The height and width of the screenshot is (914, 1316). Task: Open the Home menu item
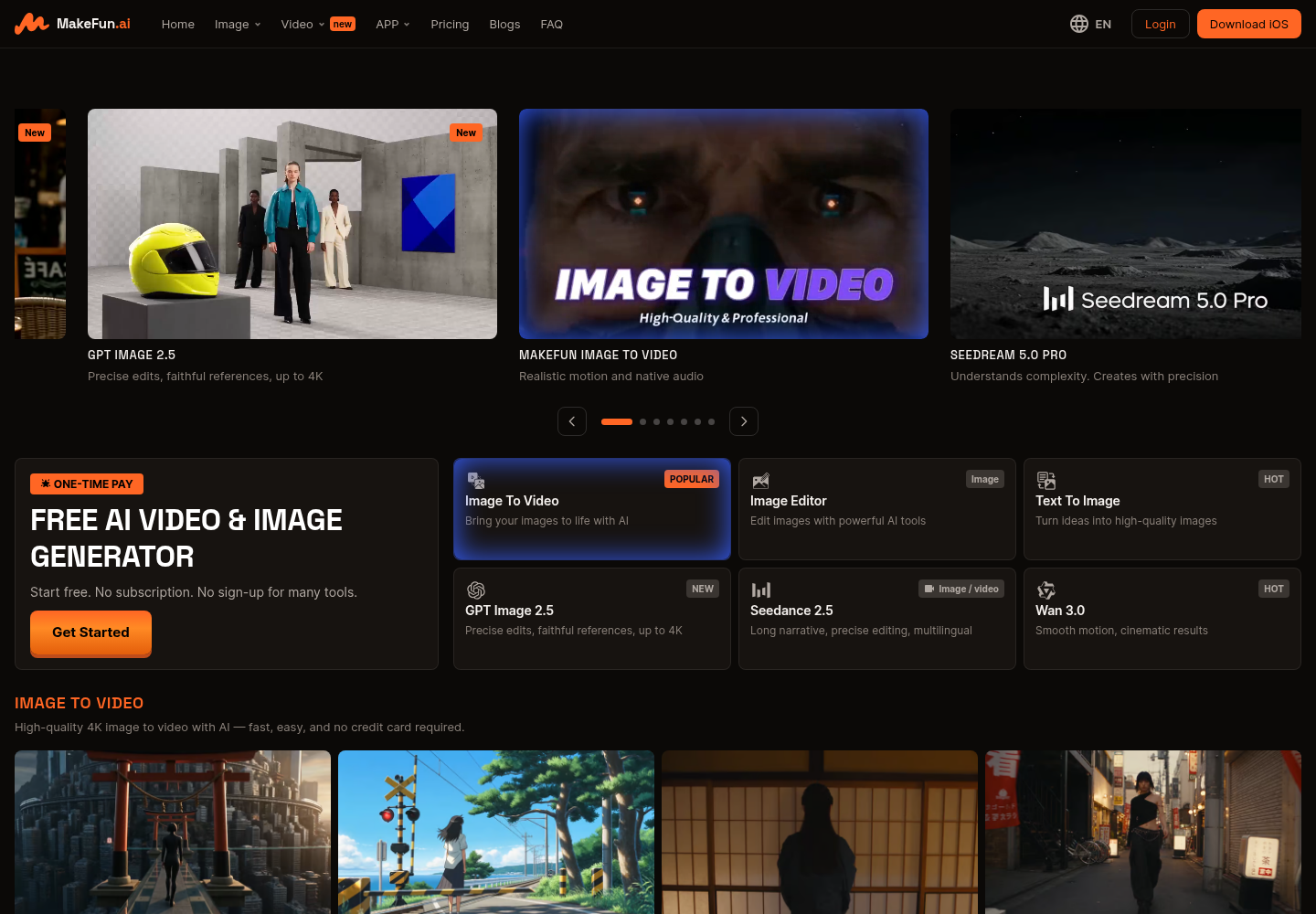click(x=178, y=25)
